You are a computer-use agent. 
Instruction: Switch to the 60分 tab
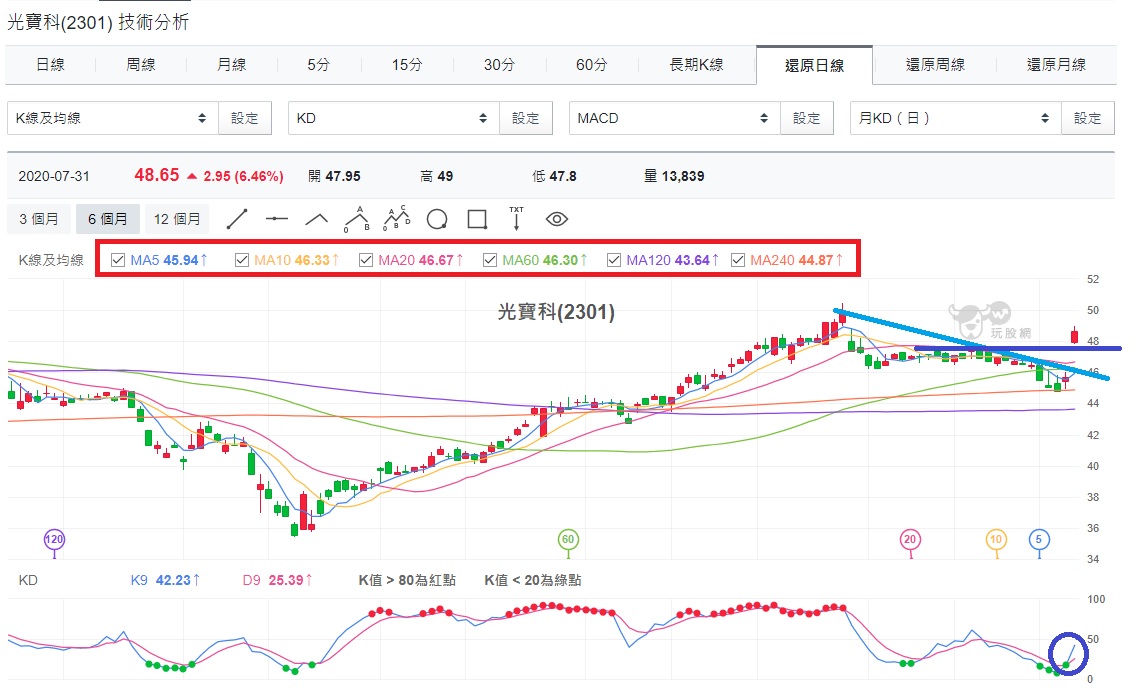point(591,64)
